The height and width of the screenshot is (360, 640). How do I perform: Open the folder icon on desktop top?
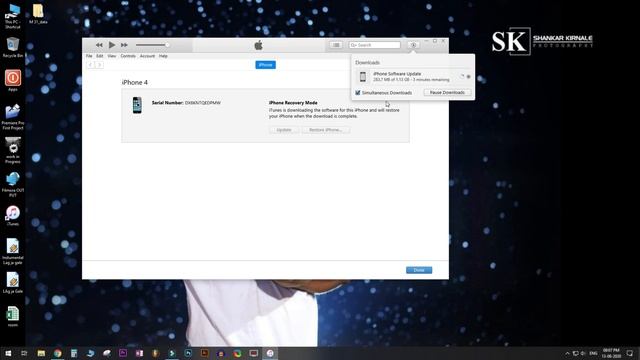tap(38, 14)
